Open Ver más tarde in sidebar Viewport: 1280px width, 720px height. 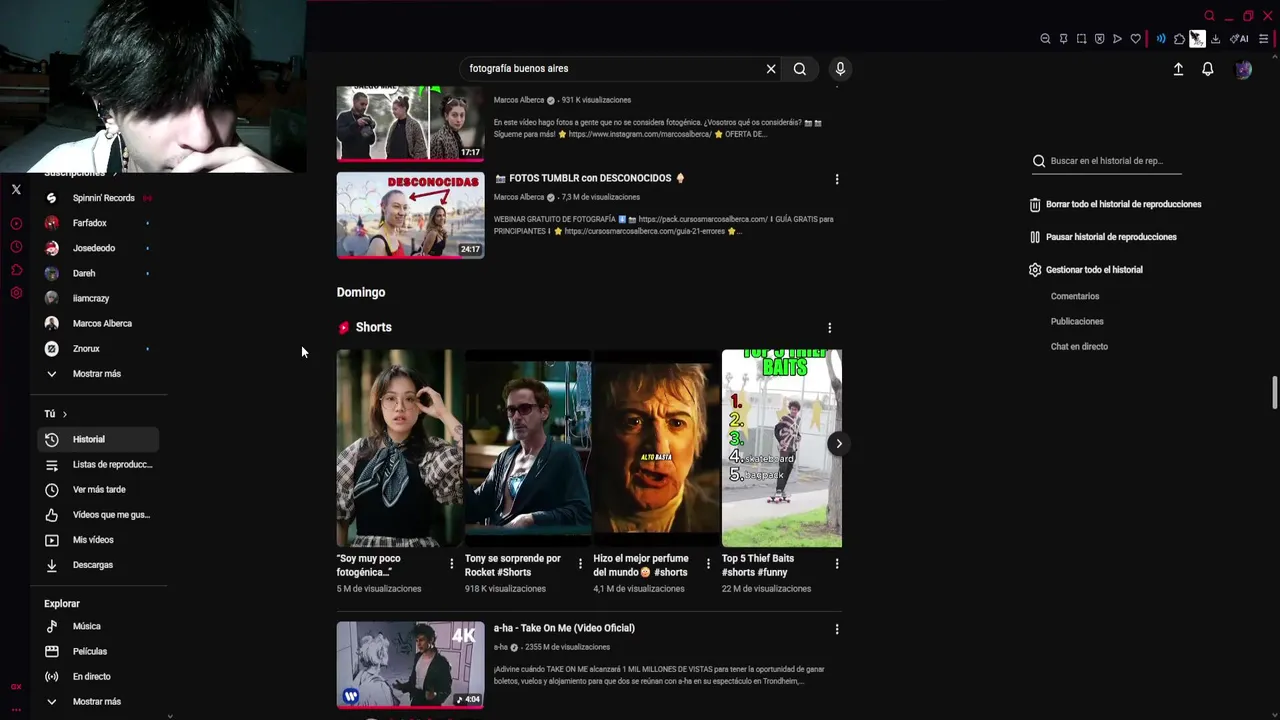(x=98, y=489)
